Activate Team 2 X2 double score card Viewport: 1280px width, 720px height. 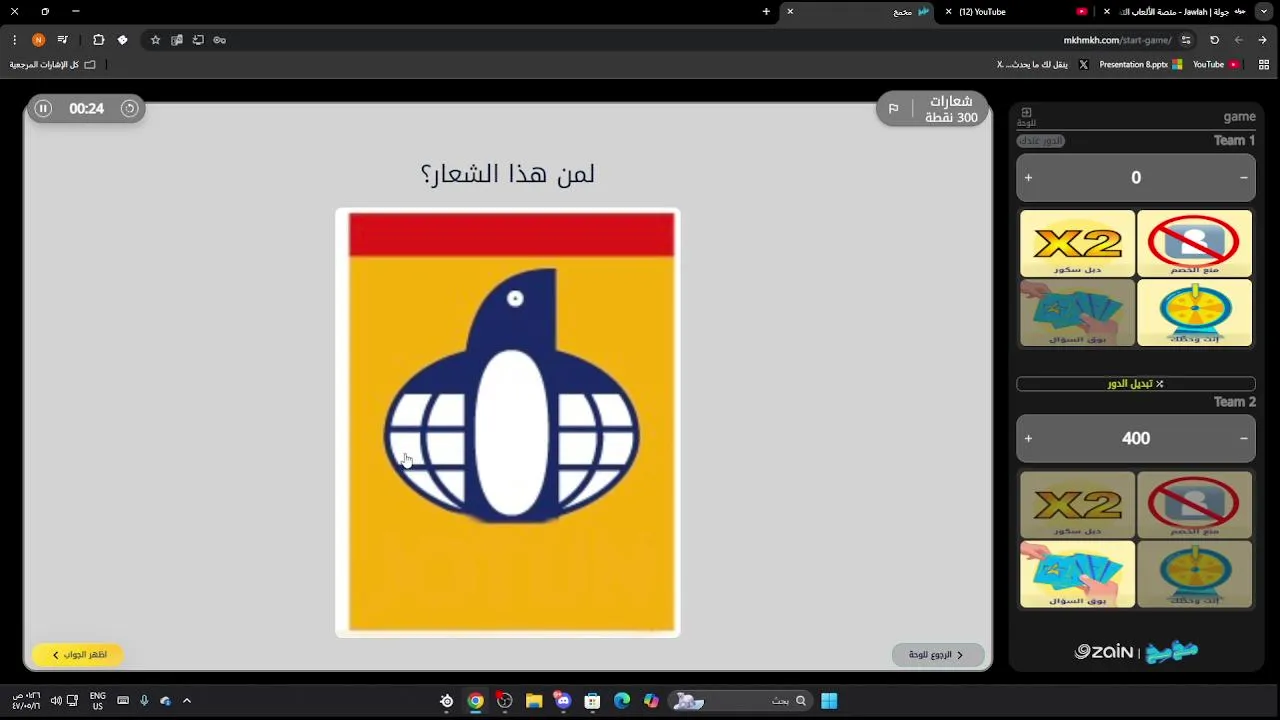(x=1077, y=505)
